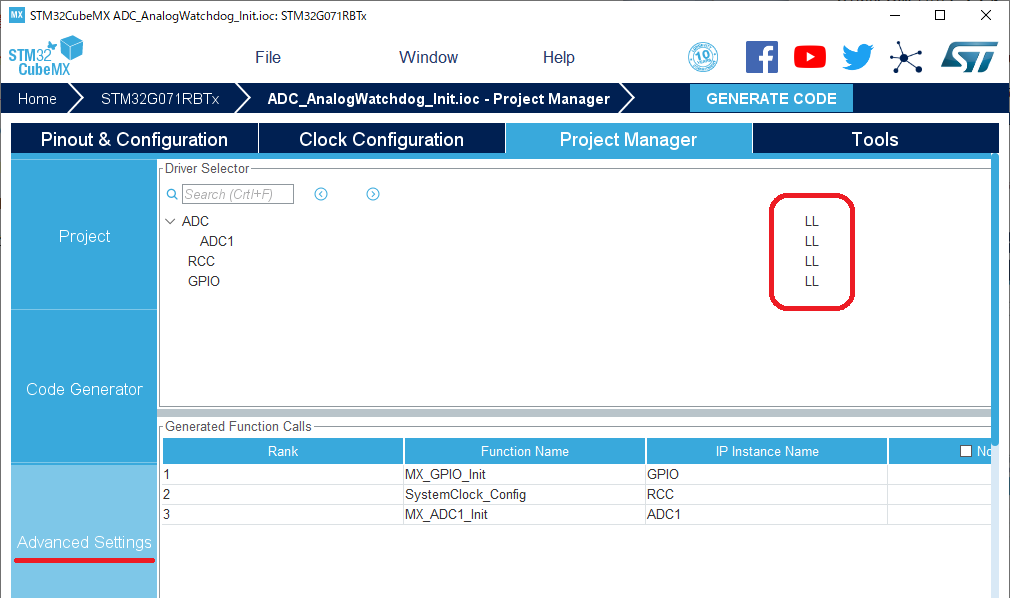
Task: Minimize the STM32CubeMX window
Action: coord(895,15)
